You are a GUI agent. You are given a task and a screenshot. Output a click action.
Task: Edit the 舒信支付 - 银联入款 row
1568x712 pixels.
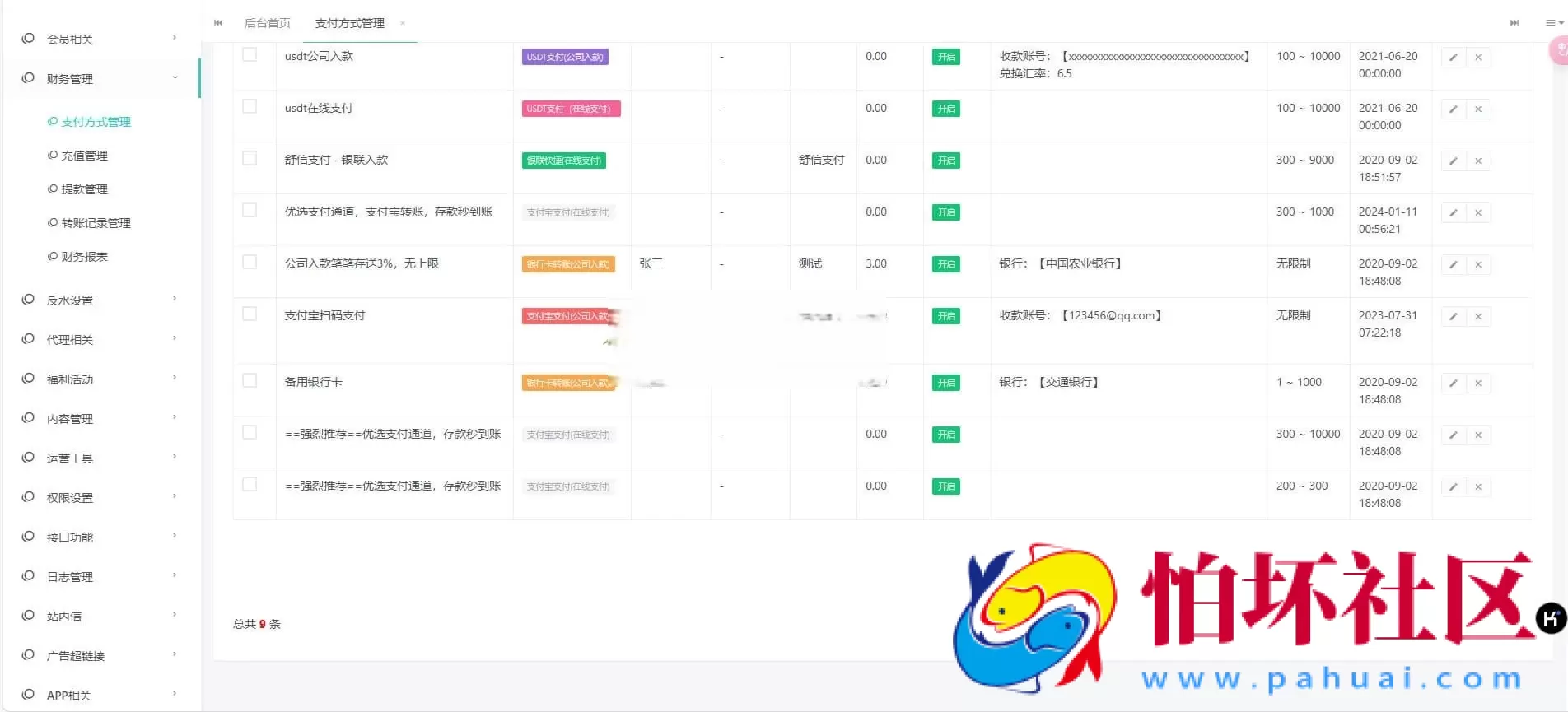(1454, 161)
